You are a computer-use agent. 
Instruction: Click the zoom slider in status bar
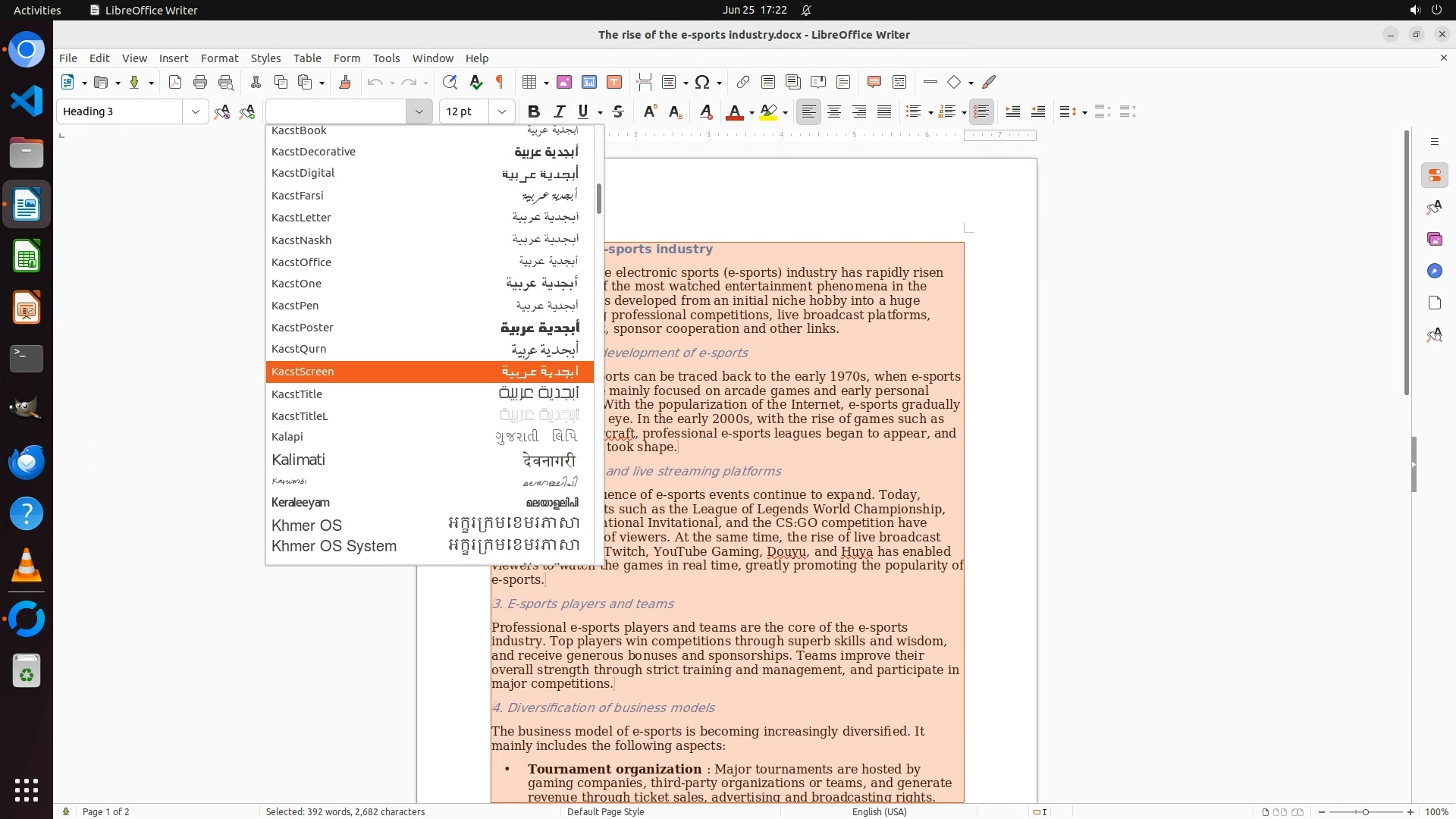coord(1365,811)
